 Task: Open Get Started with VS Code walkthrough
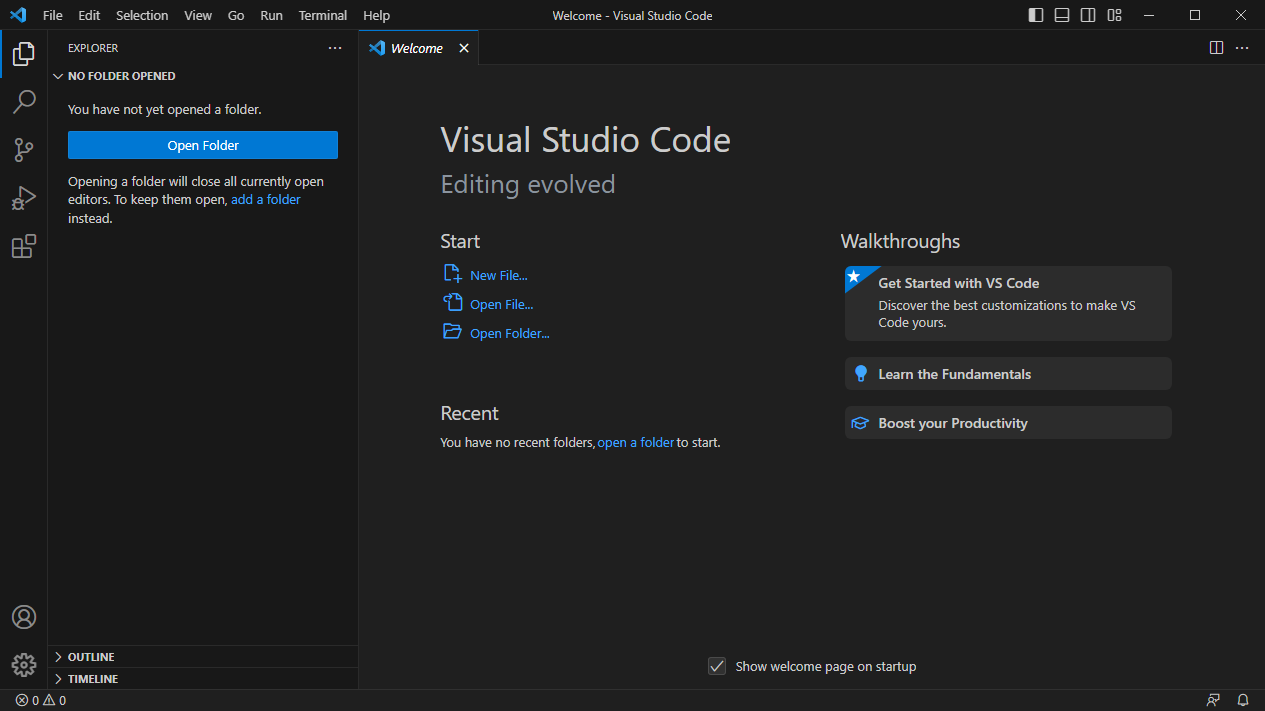pyautogui.click(x=1008, y=303)
